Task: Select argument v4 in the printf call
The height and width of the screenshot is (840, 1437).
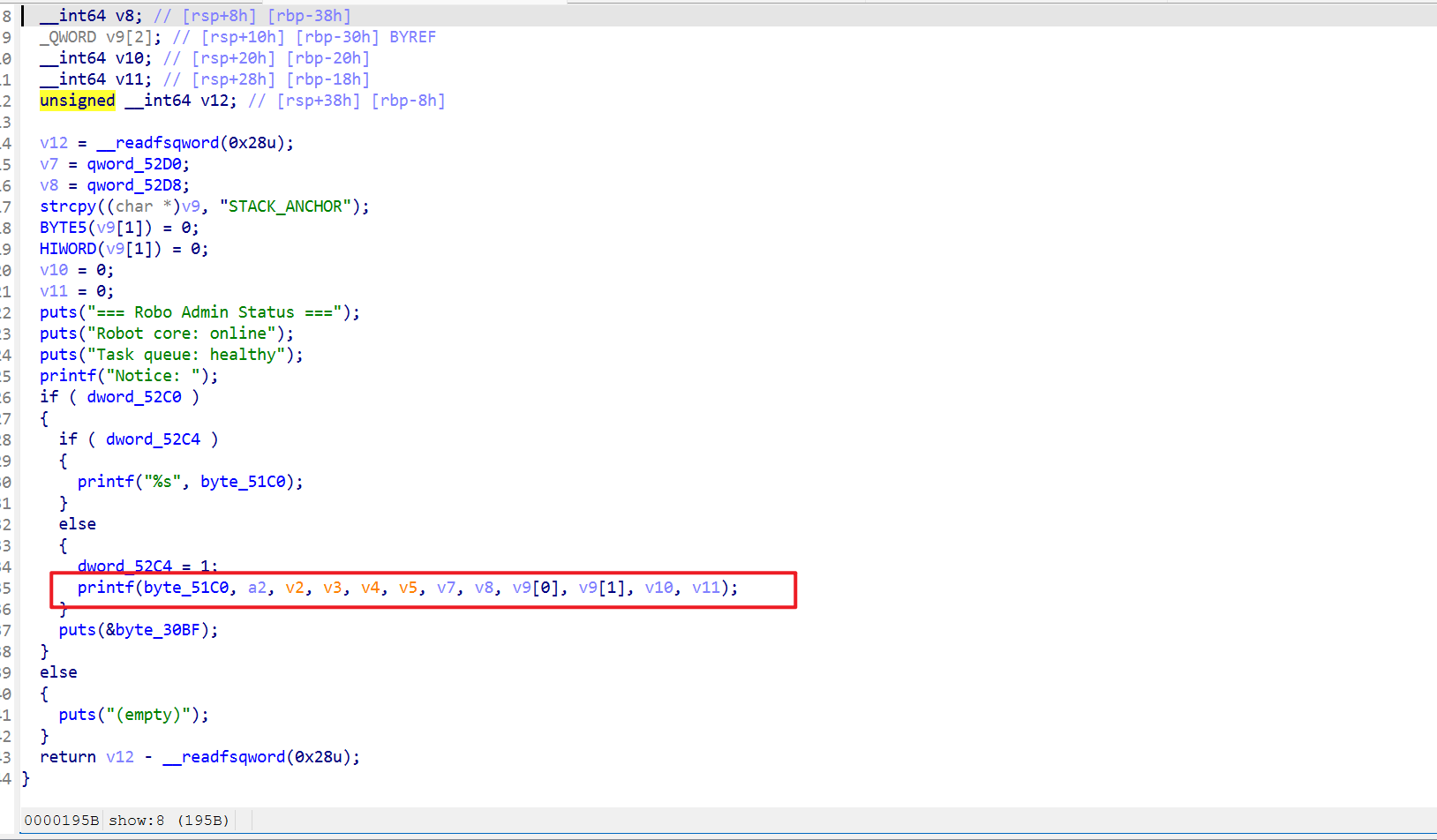Action: (x=371, y=588)
